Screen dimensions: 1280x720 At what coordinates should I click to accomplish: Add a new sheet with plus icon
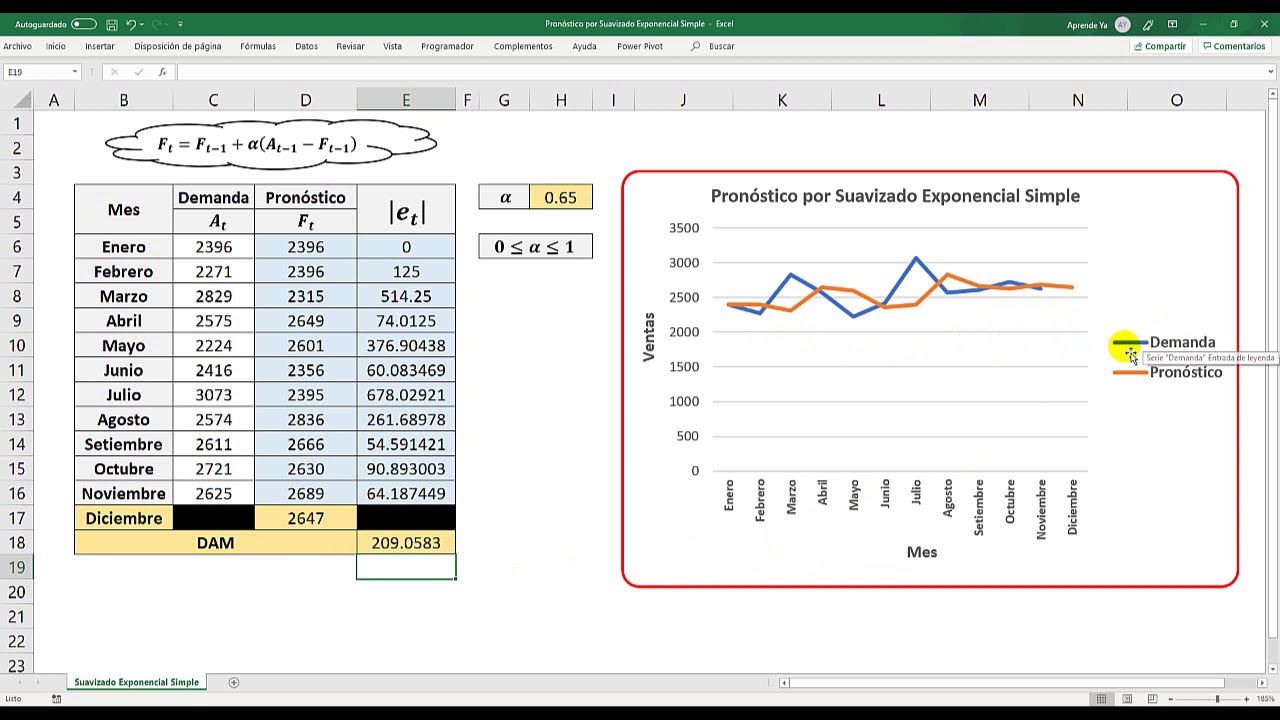[234, 682]
